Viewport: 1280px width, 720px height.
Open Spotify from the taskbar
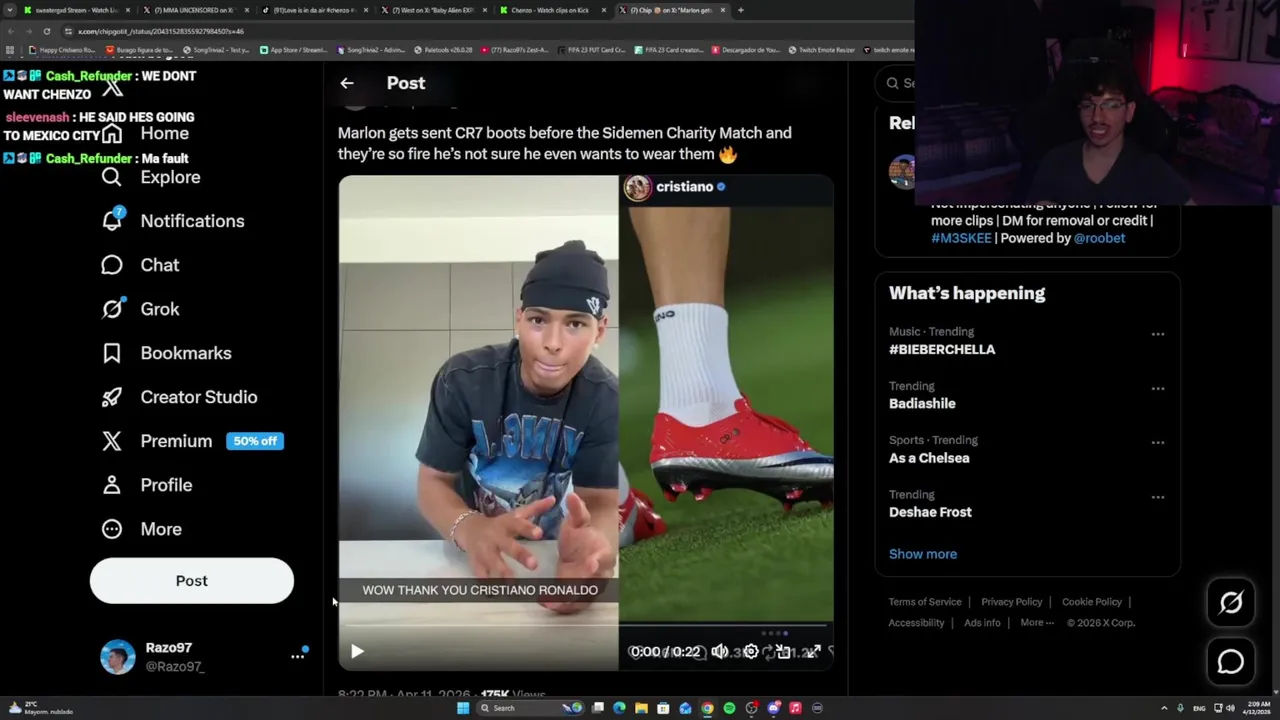click(729, 708)
